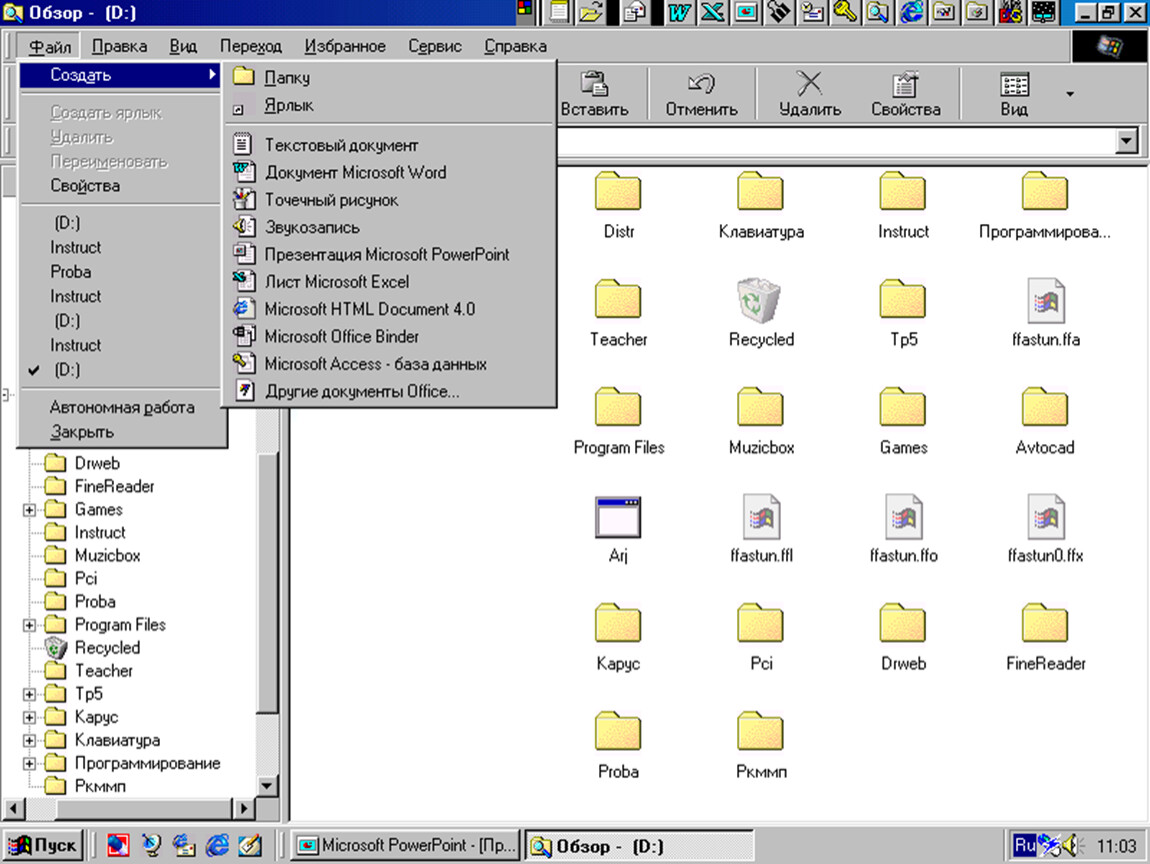This screenshot has width=1150, height=864.
Task: Expand the Program Files node in the tree
Action: coord(29,625)
